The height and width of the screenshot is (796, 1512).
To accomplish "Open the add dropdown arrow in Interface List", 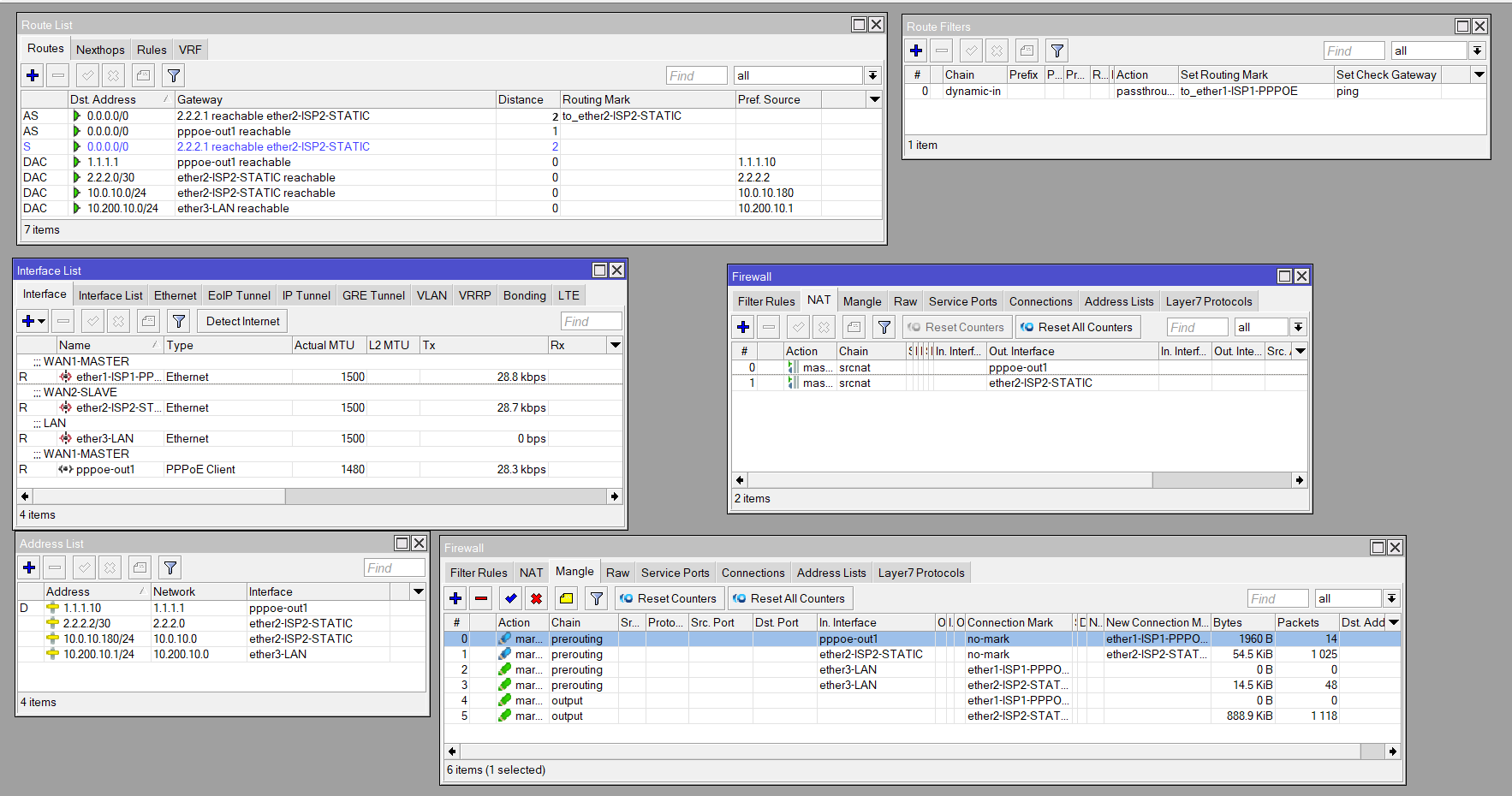I will point(42,321).
